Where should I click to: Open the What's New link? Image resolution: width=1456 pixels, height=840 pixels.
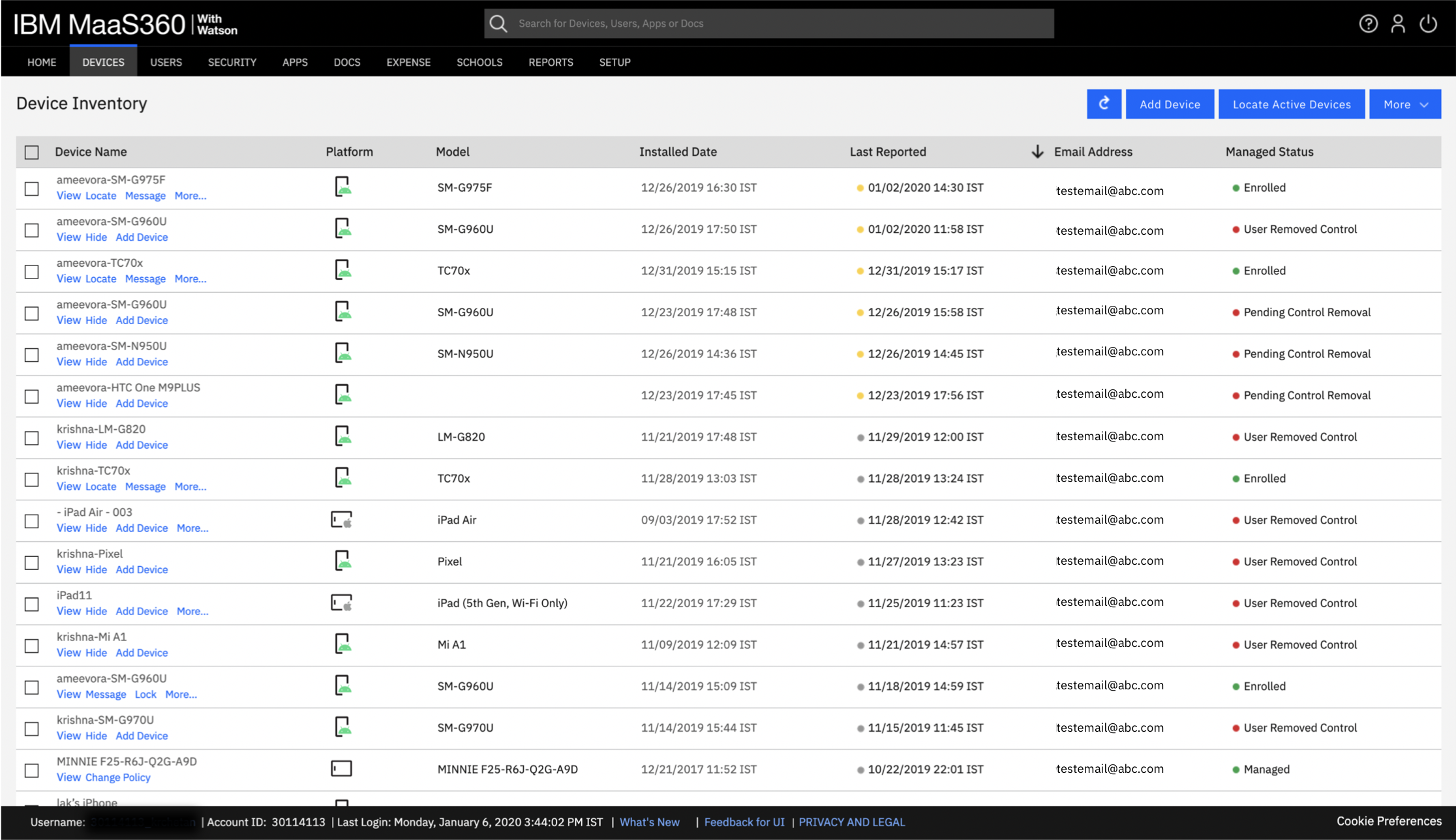click(649, 822)
